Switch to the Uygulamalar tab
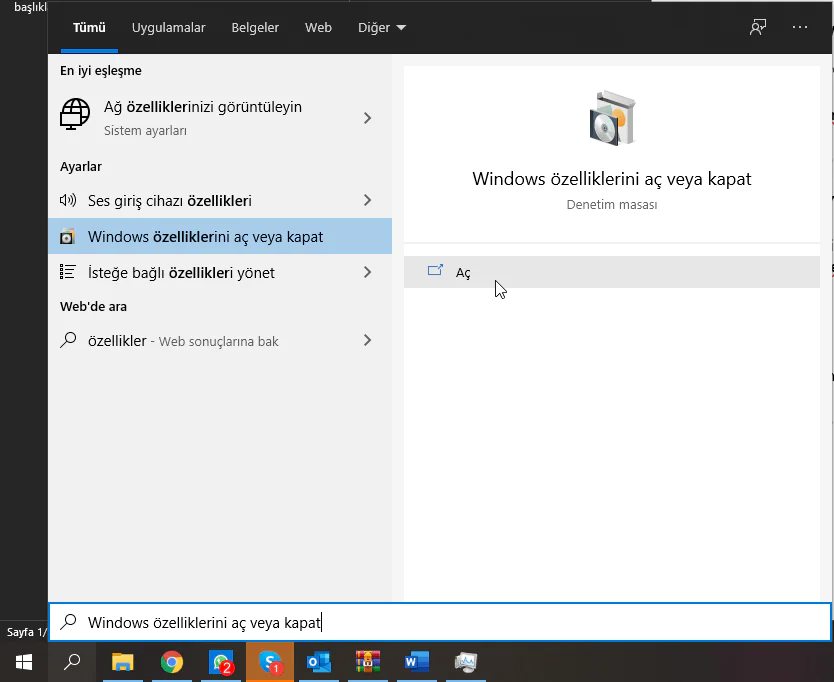 pyautogui.click(x=168, y=27)
